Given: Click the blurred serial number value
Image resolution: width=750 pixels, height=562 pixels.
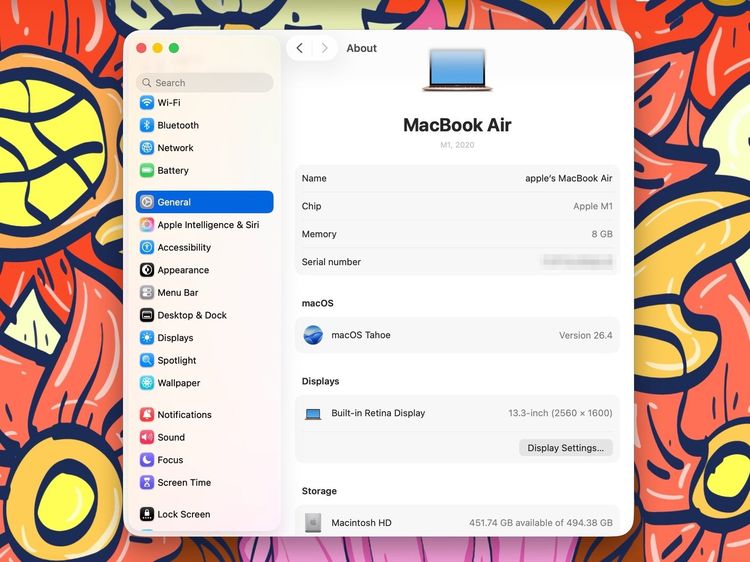Looking at the screenshot, I should 578,261.
